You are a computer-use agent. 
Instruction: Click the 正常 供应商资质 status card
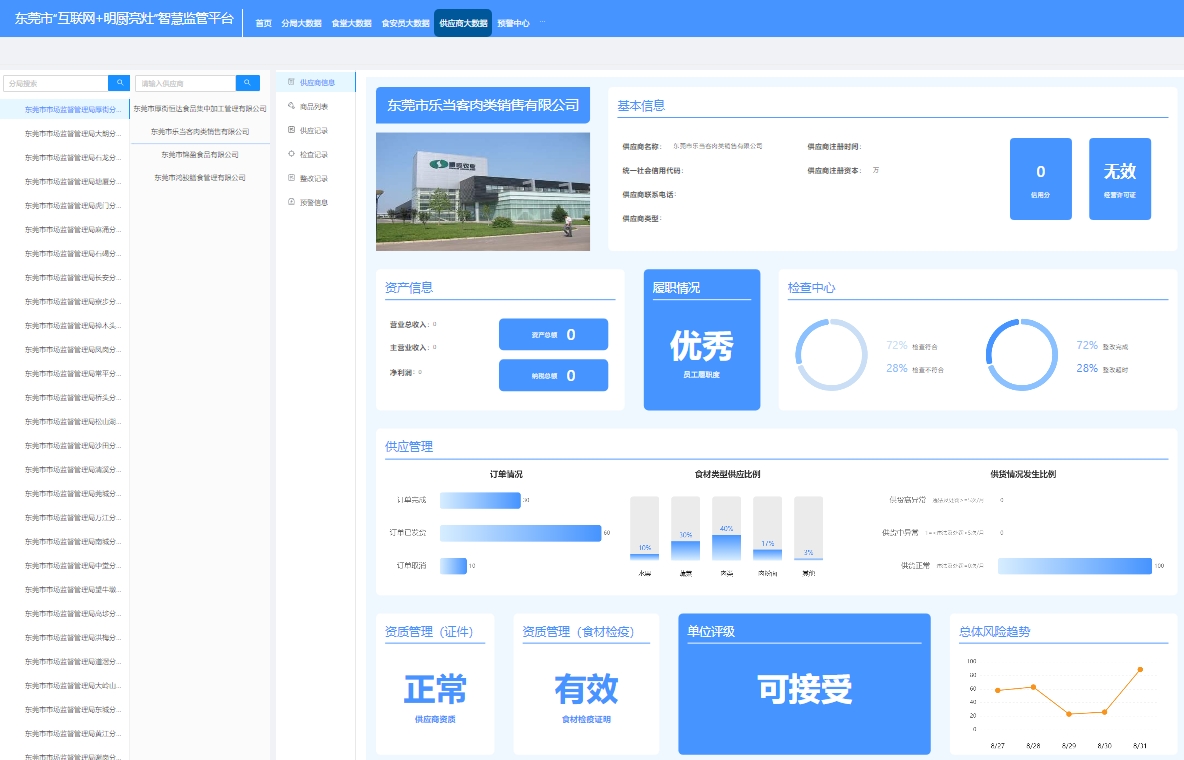click(435, 684)
